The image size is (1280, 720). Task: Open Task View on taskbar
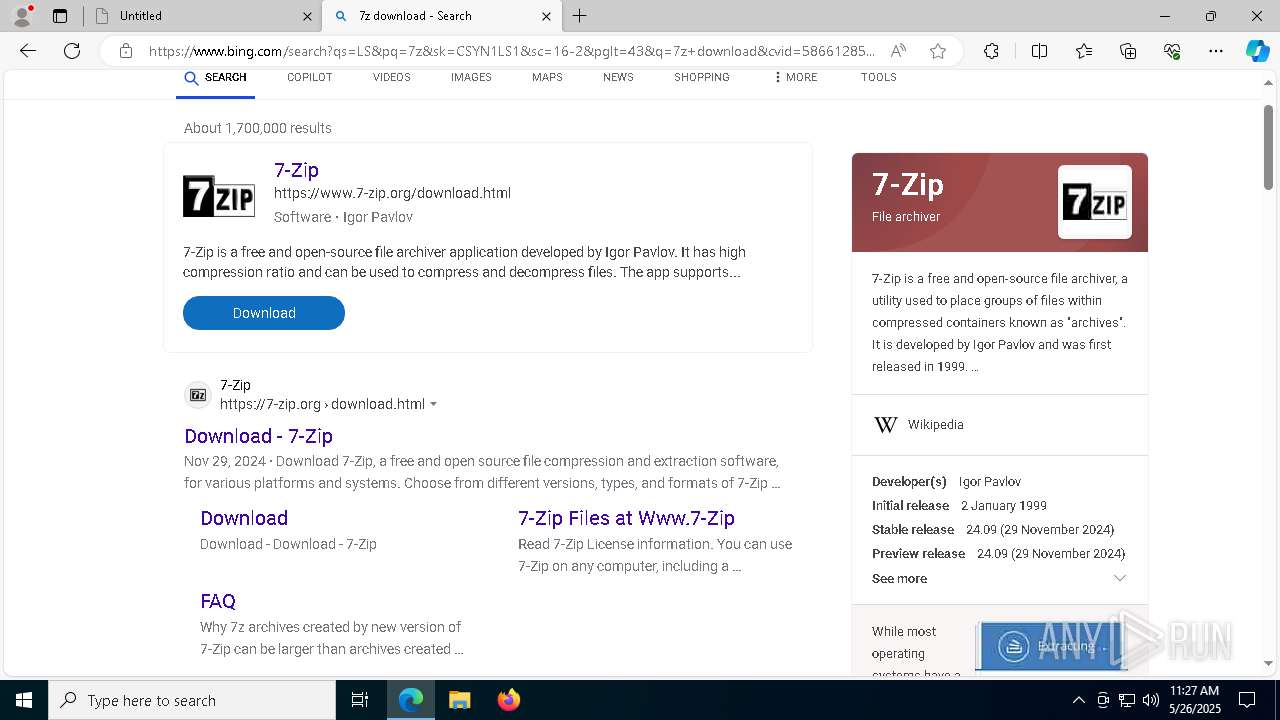click(360, 700)
